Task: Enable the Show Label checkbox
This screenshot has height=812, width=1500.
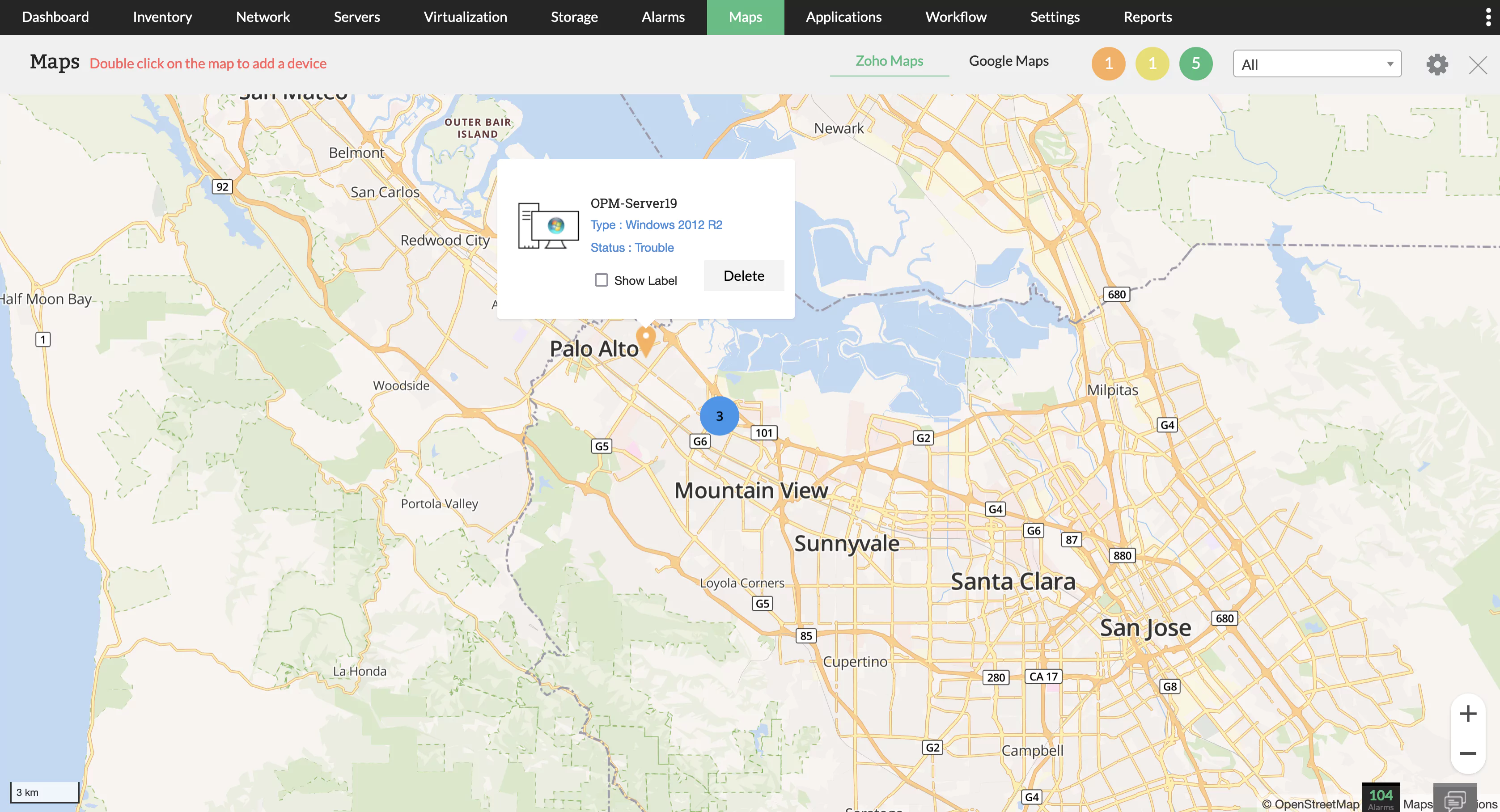Action: point(601,280)
